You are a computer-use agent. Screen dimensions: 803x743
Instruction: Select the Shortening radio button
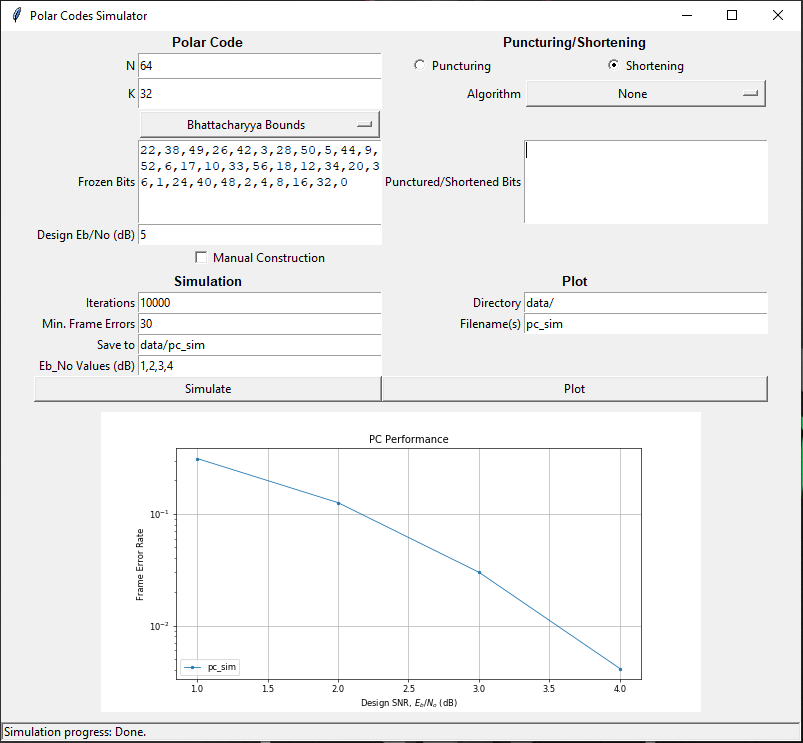(614, 66)
